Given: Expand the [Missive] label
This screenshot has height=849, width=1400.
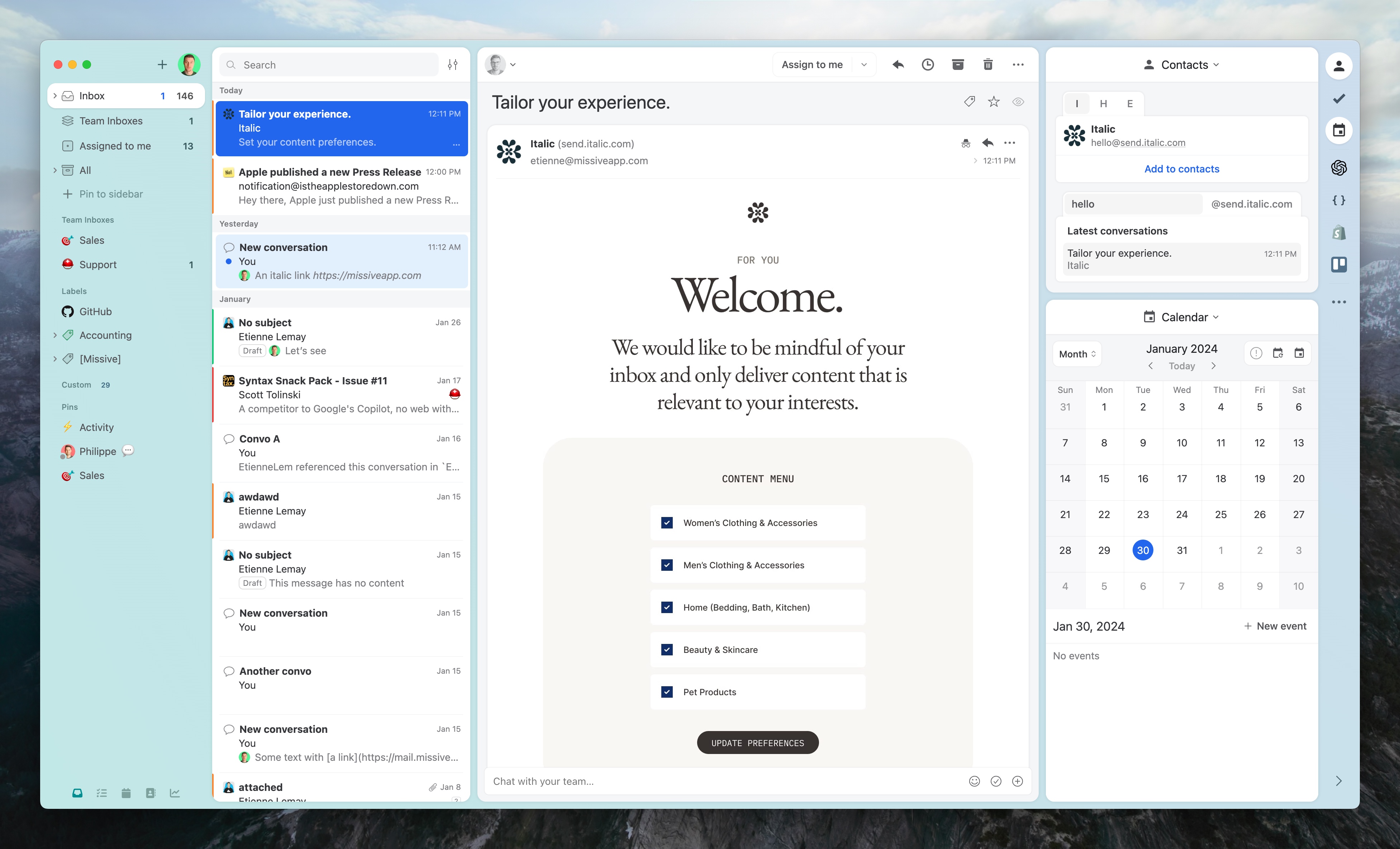Looking at the screenshot, I should pos(54,359).
